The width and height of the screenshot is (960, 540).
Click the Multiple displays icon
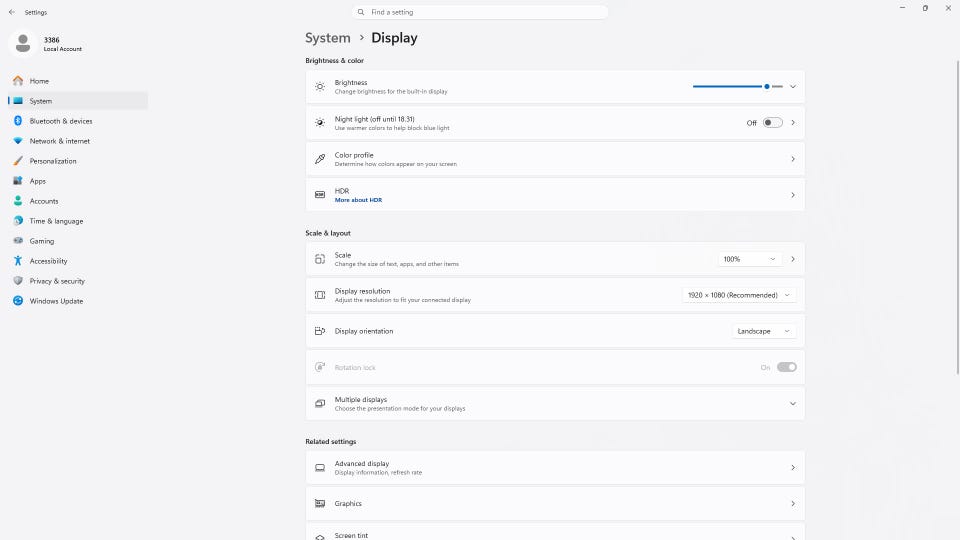[320, 403]
